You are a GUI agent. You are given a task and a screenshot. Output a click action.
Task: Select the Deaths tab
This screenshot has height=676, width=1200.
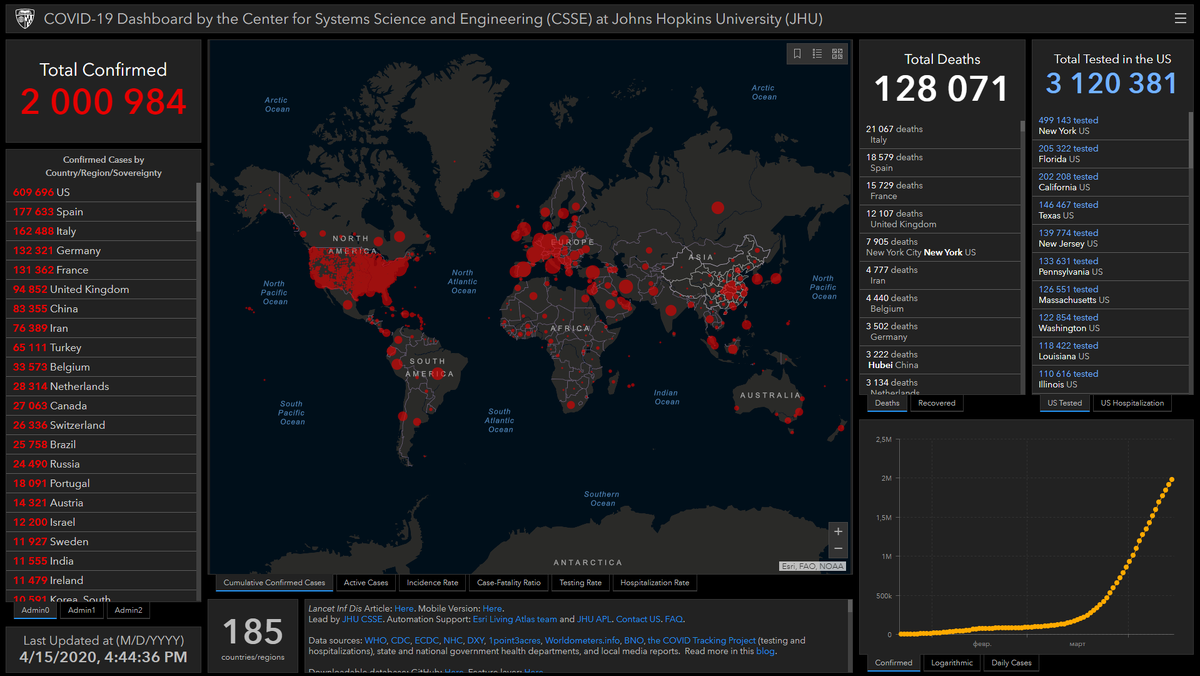pyautogui.click(x=887, y=403)
